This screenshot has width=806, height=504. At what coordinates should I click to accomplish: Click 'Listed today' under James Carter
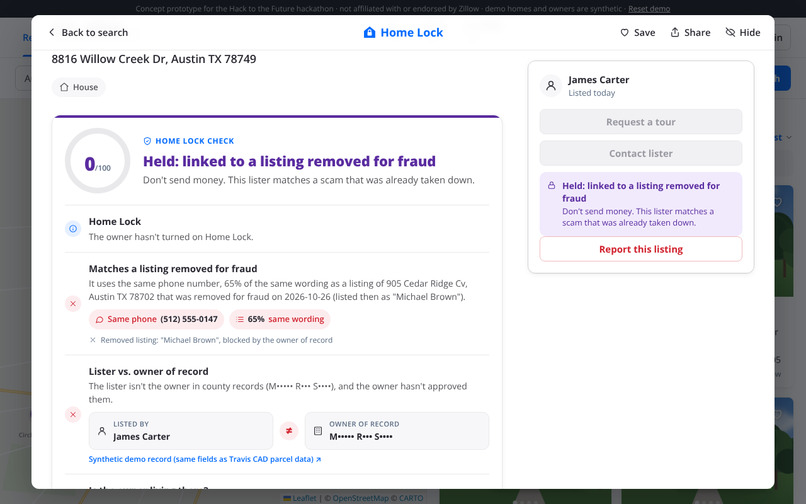point(592,93)
